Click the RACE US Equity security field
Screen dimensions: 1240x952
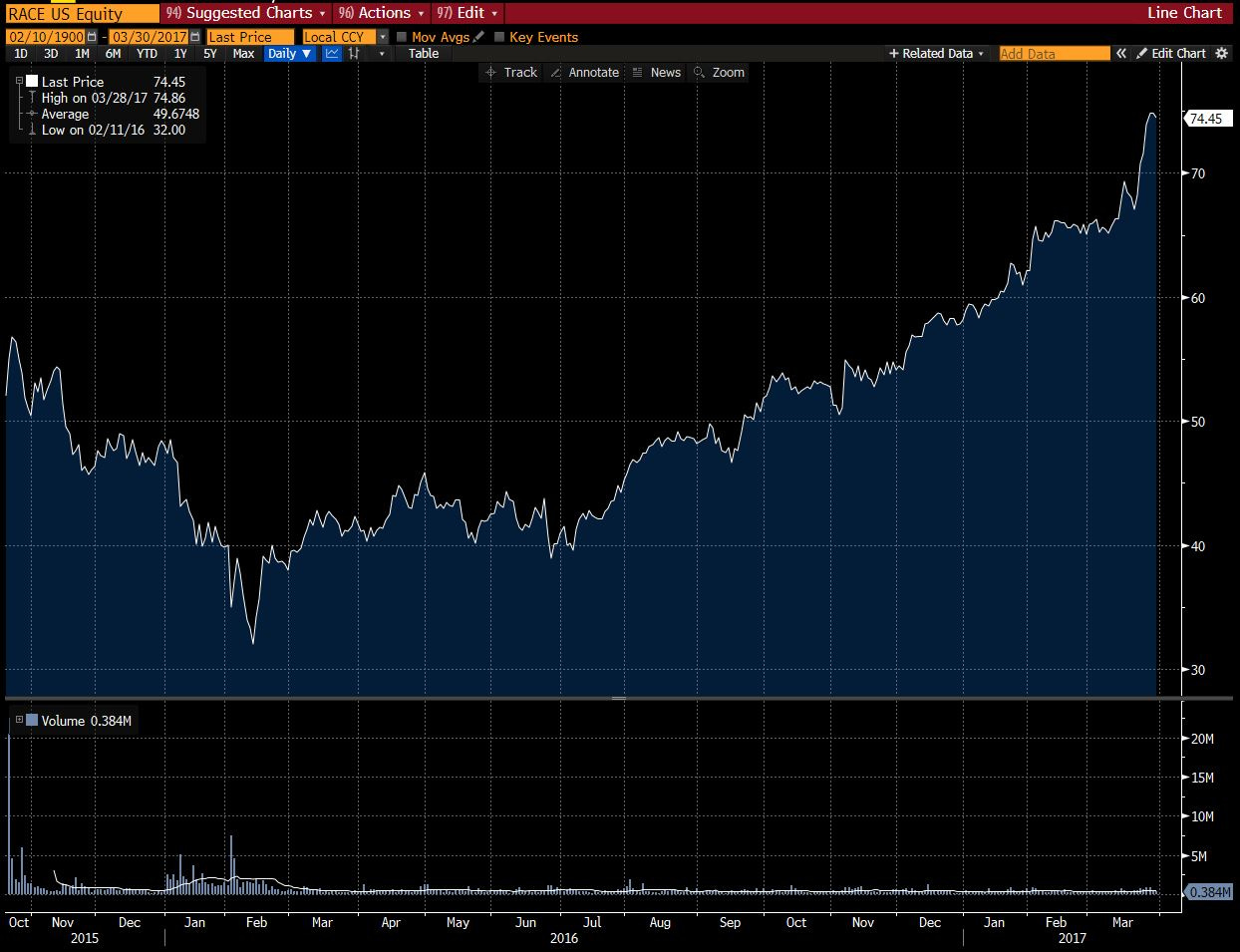pos(82,14)
